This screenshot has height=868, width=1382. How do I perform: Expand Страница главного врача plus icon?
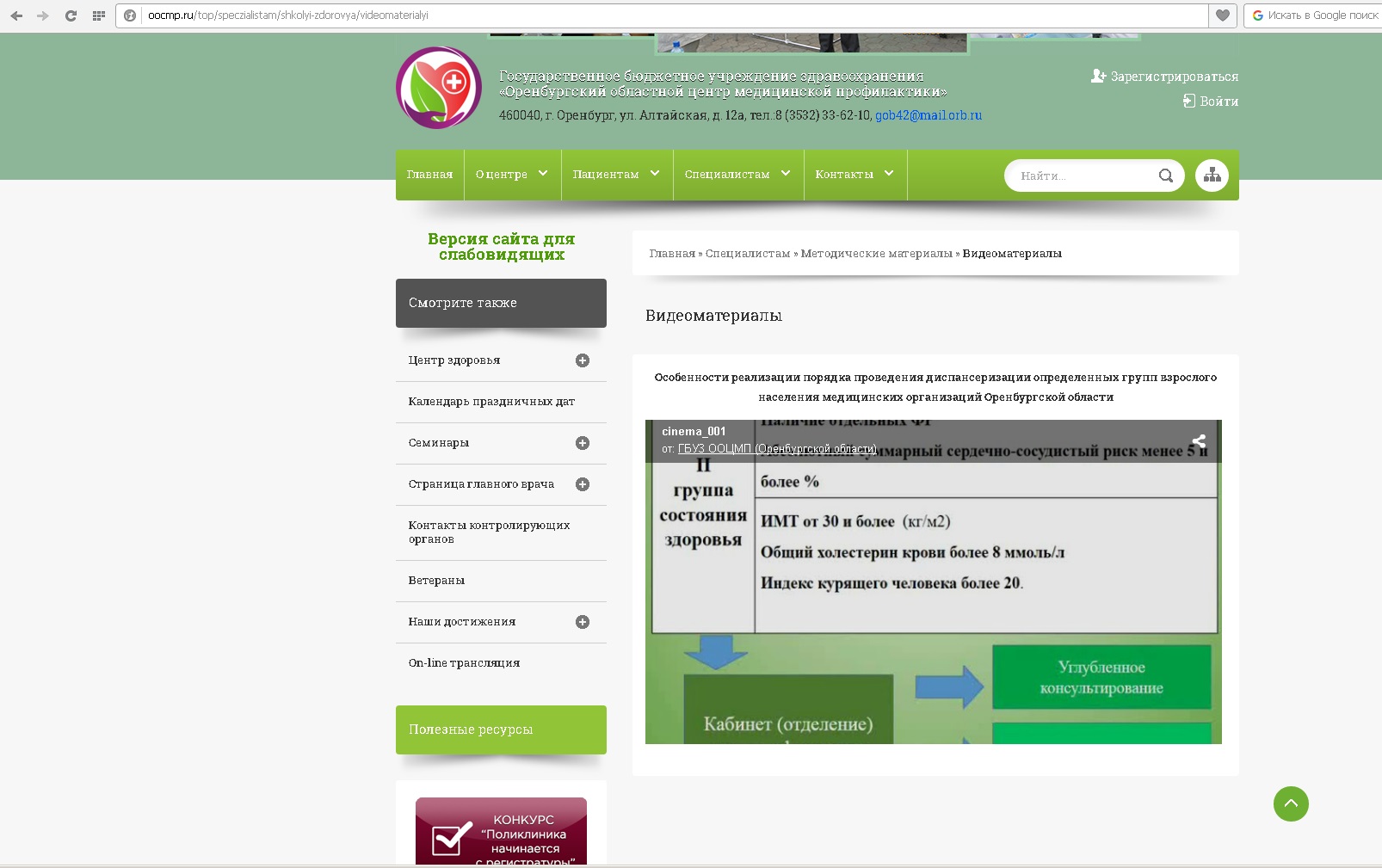coord(583,484)
